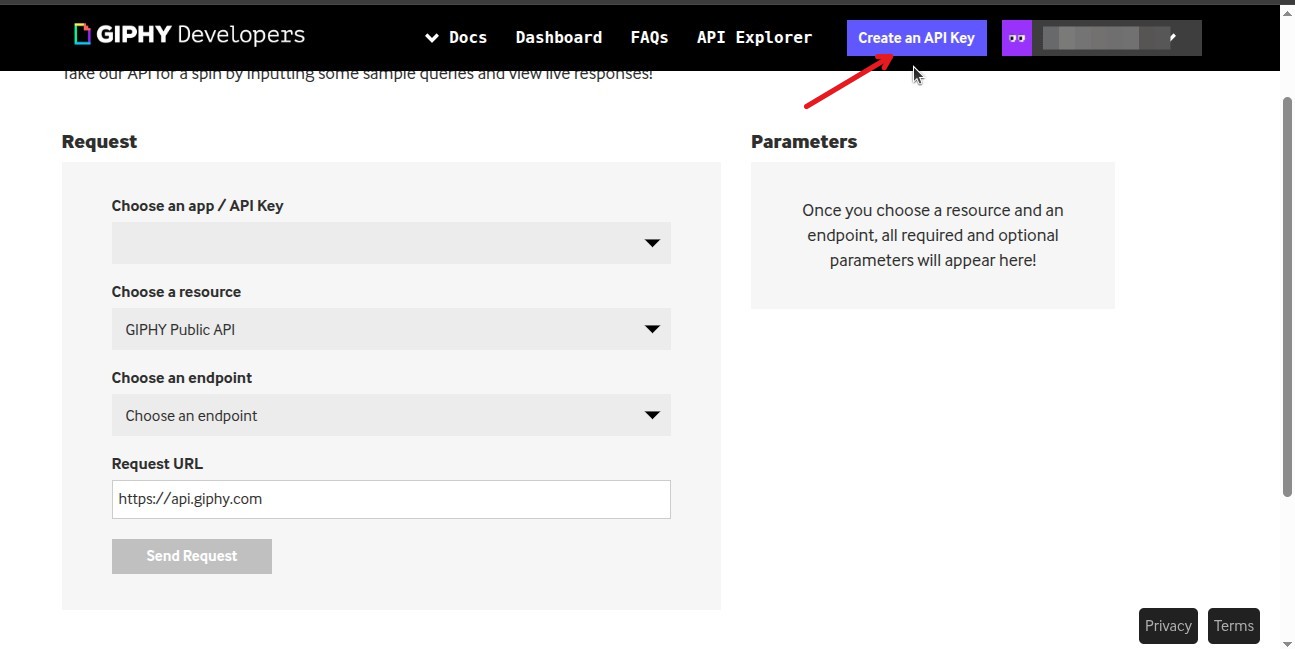
Task: Click the GIPHY Developers logo icon
Action: click(82, 35)
